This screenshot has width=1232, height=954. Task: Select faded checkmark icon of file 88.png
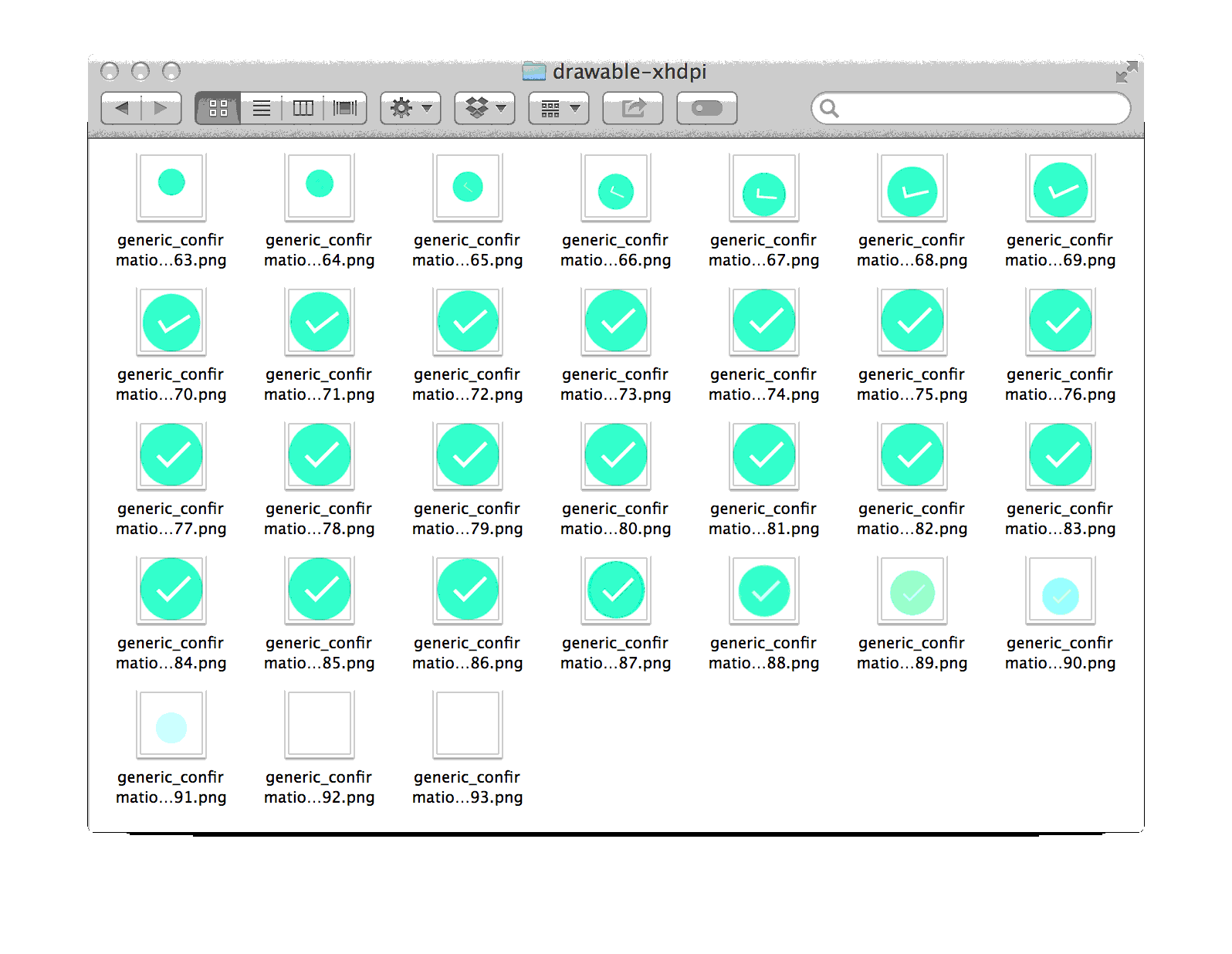pyautogui.click(x=764, y=590)
